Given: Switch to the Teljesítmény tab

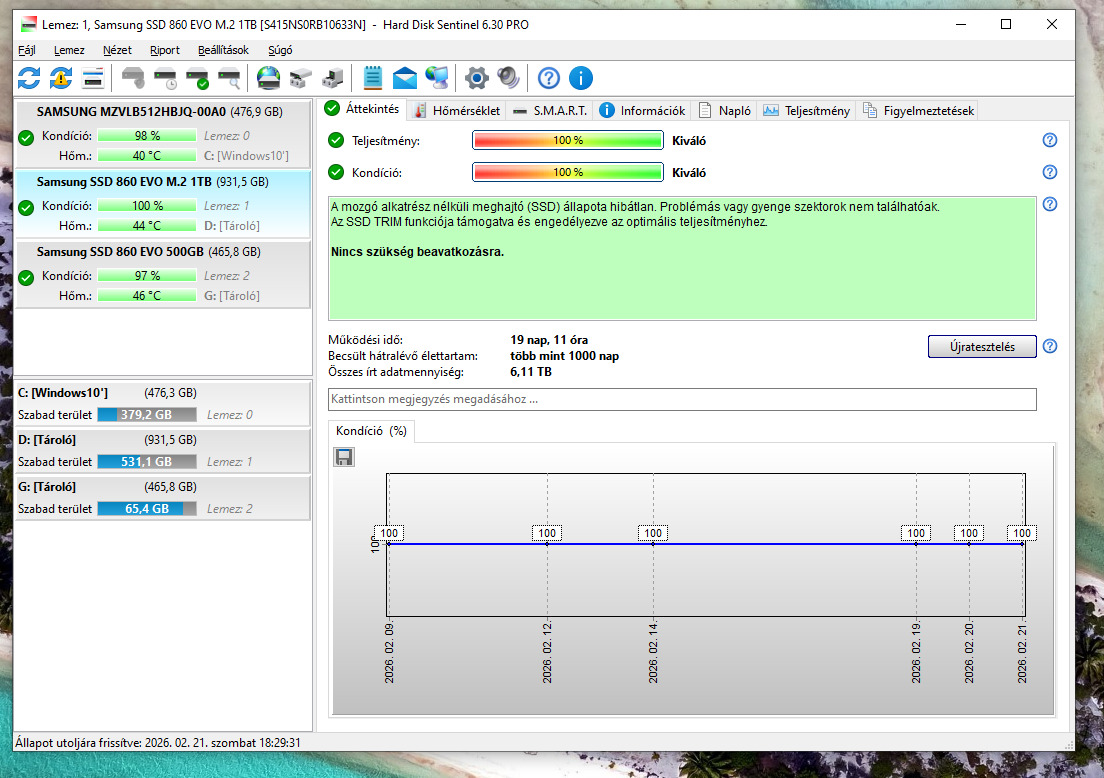Looking at the screenshot, I should click(807, 111).
